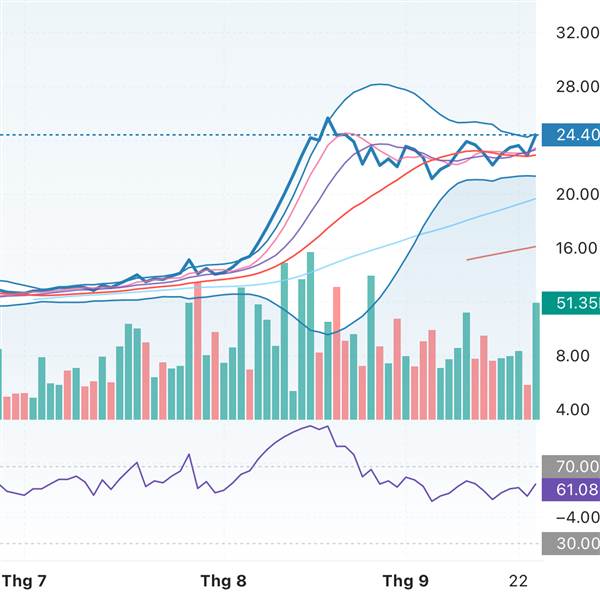
Task: Click the rightmost green volume bar
Action: click(x=536, y=360)
